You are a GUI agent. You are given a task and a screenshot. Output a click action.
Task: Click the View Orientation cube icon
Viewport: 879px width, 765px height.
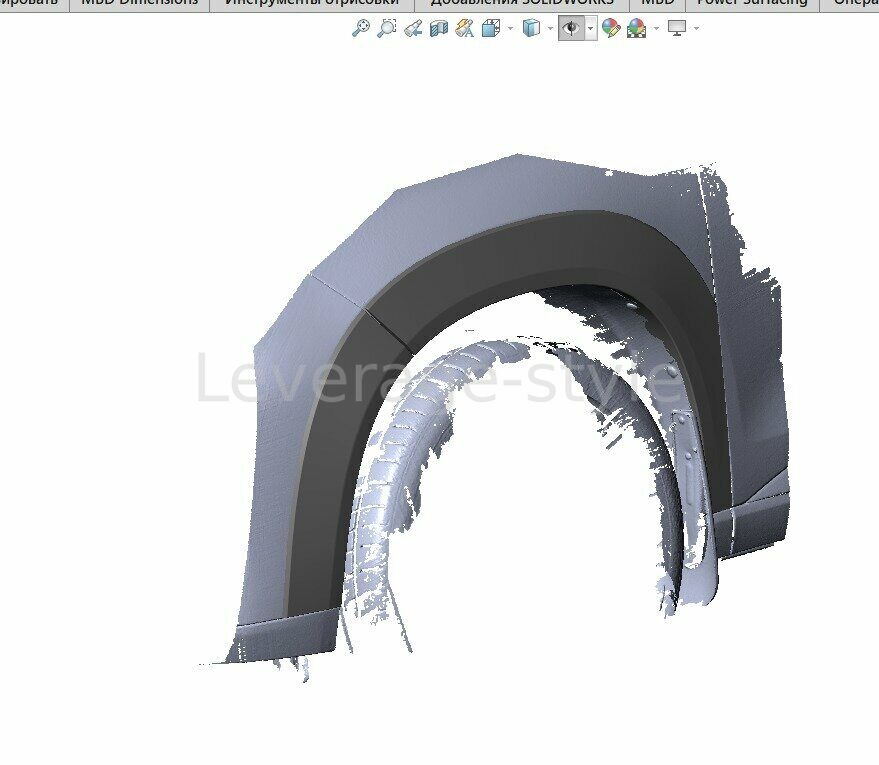[491, 29]
